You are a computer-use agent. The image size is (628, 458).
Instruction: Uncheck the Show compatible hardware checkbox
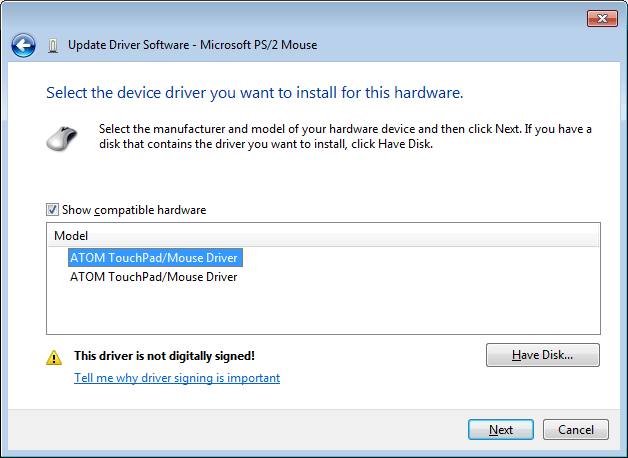click(52, 210)
